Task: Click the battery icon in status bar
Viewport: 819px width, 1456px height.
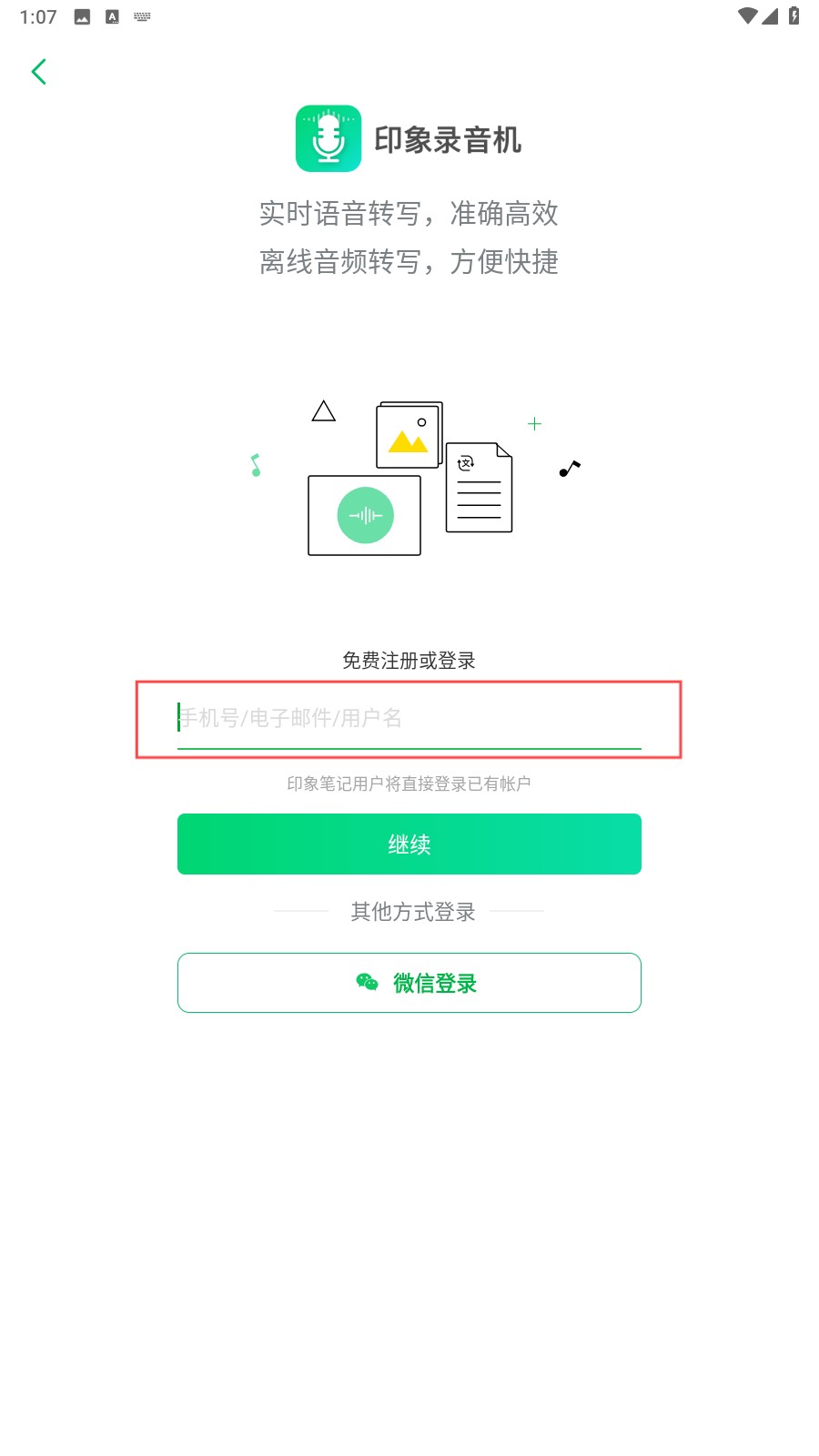Action: pos(794,15)
